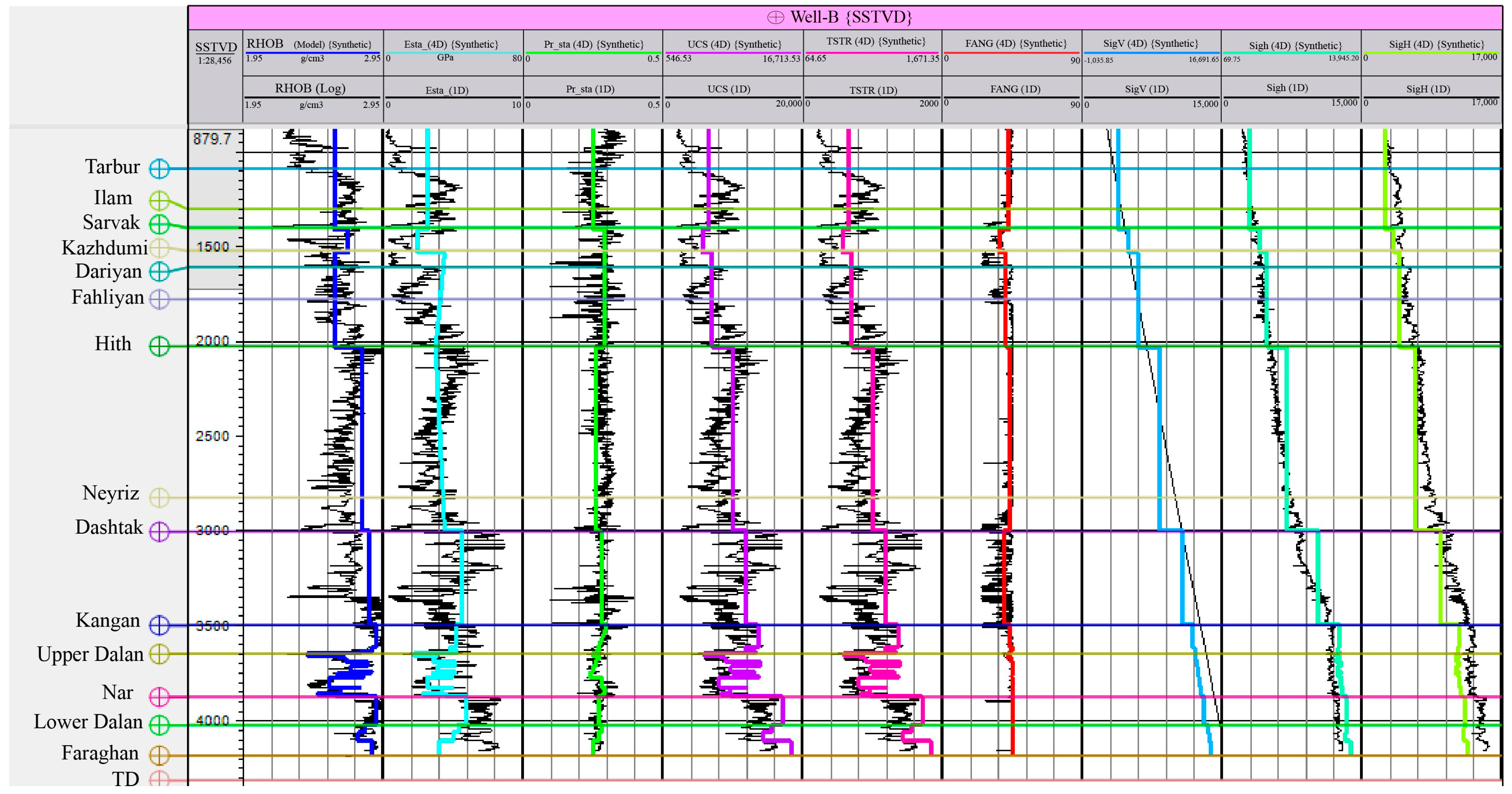Screen dimensions: 1512x794
Task: Click the Dariyan formation marker icon
Action: pyautogui.click(x=159, y=271)
